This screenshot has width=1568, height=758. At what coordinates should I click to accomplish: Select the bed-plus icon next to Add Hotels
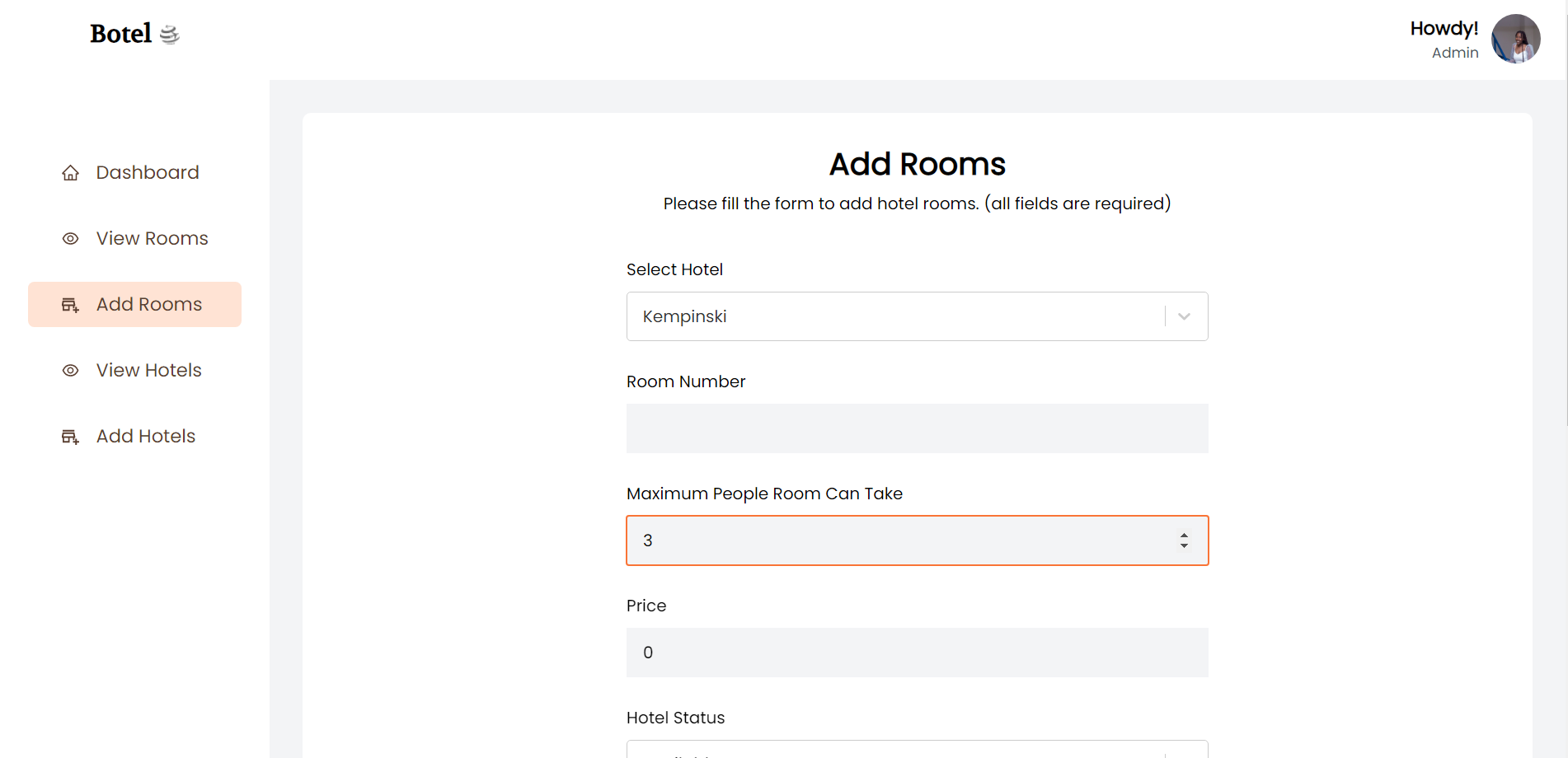pos(69,436)
